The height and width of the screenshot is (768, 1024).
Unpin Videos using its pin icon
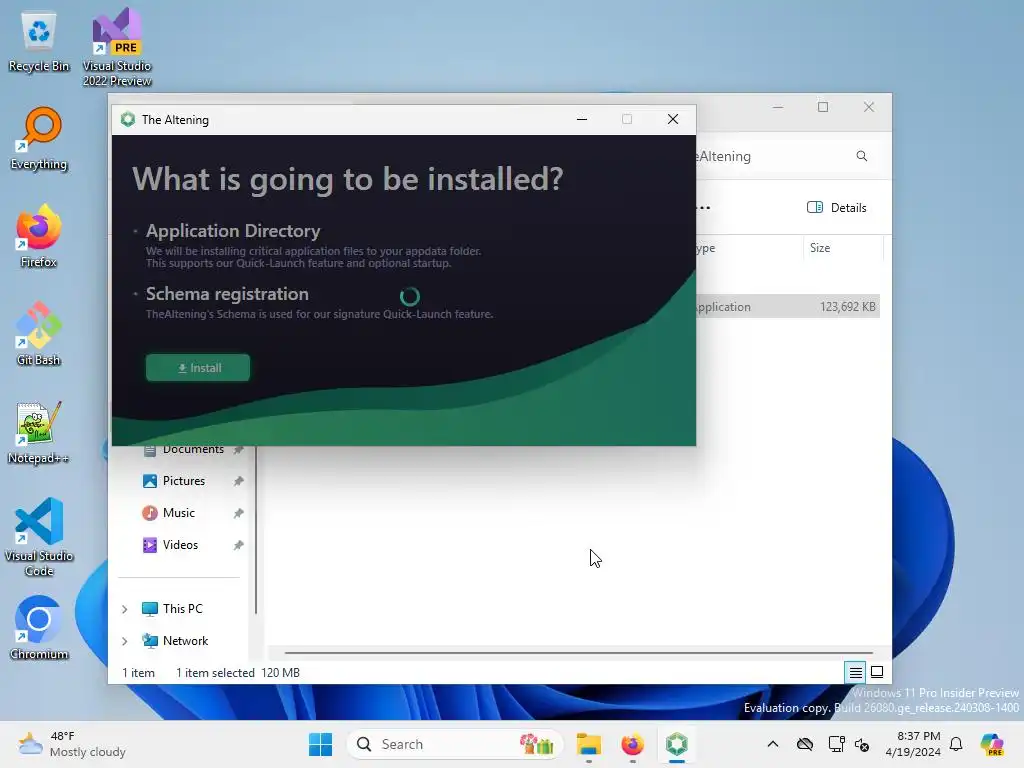tap(238, 545)
